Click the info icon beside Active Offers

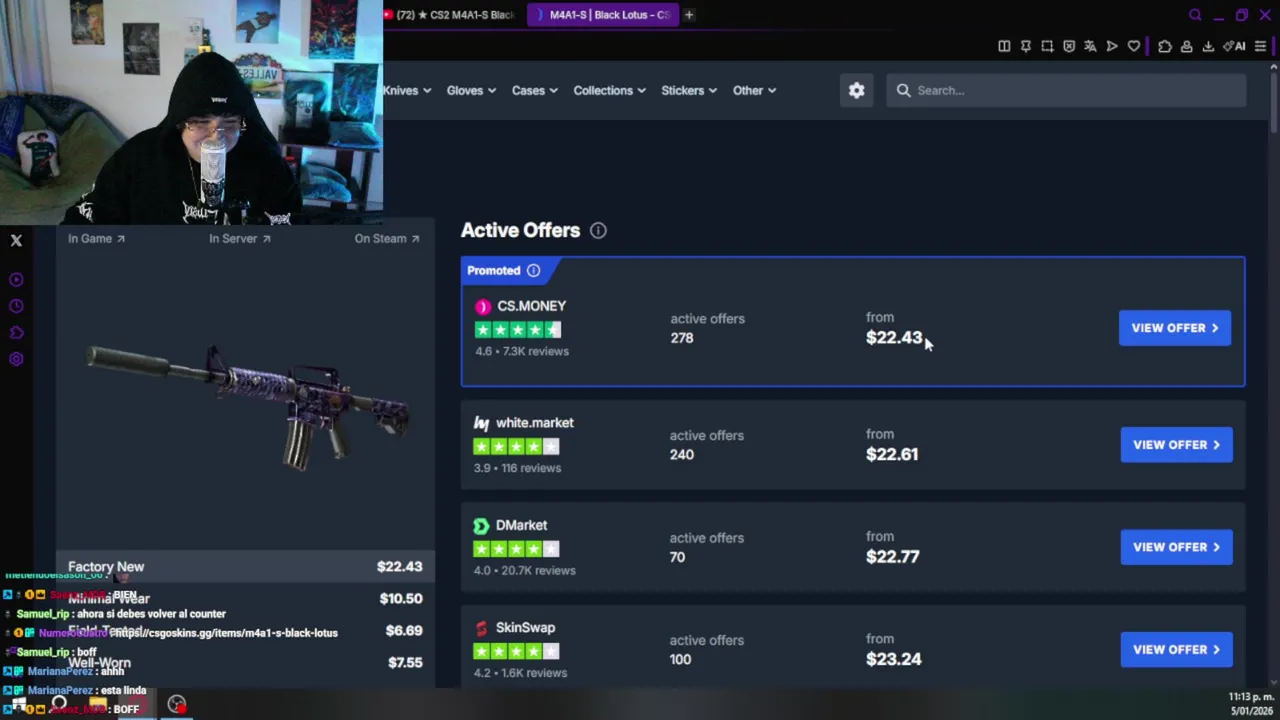[x=598, y=231]
